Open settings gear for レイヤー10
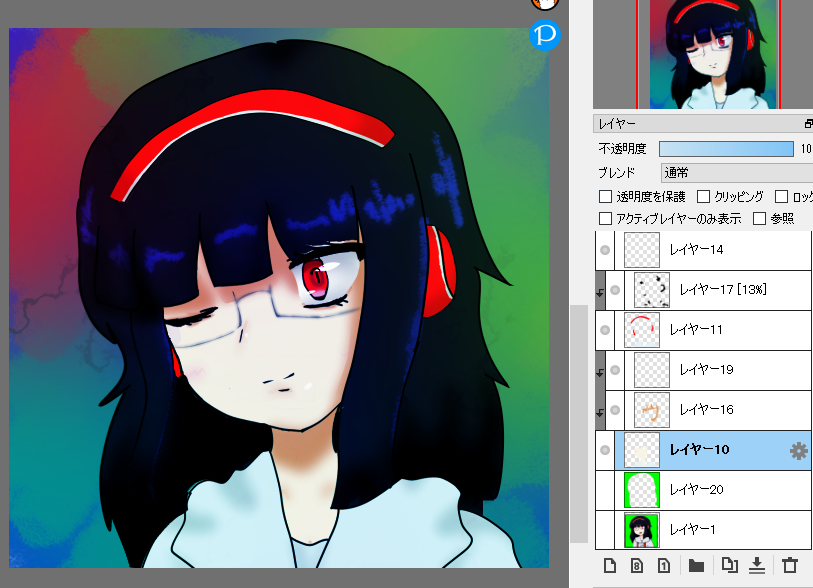This screenshot has width=813, height=588. click(x=798, y=451)
